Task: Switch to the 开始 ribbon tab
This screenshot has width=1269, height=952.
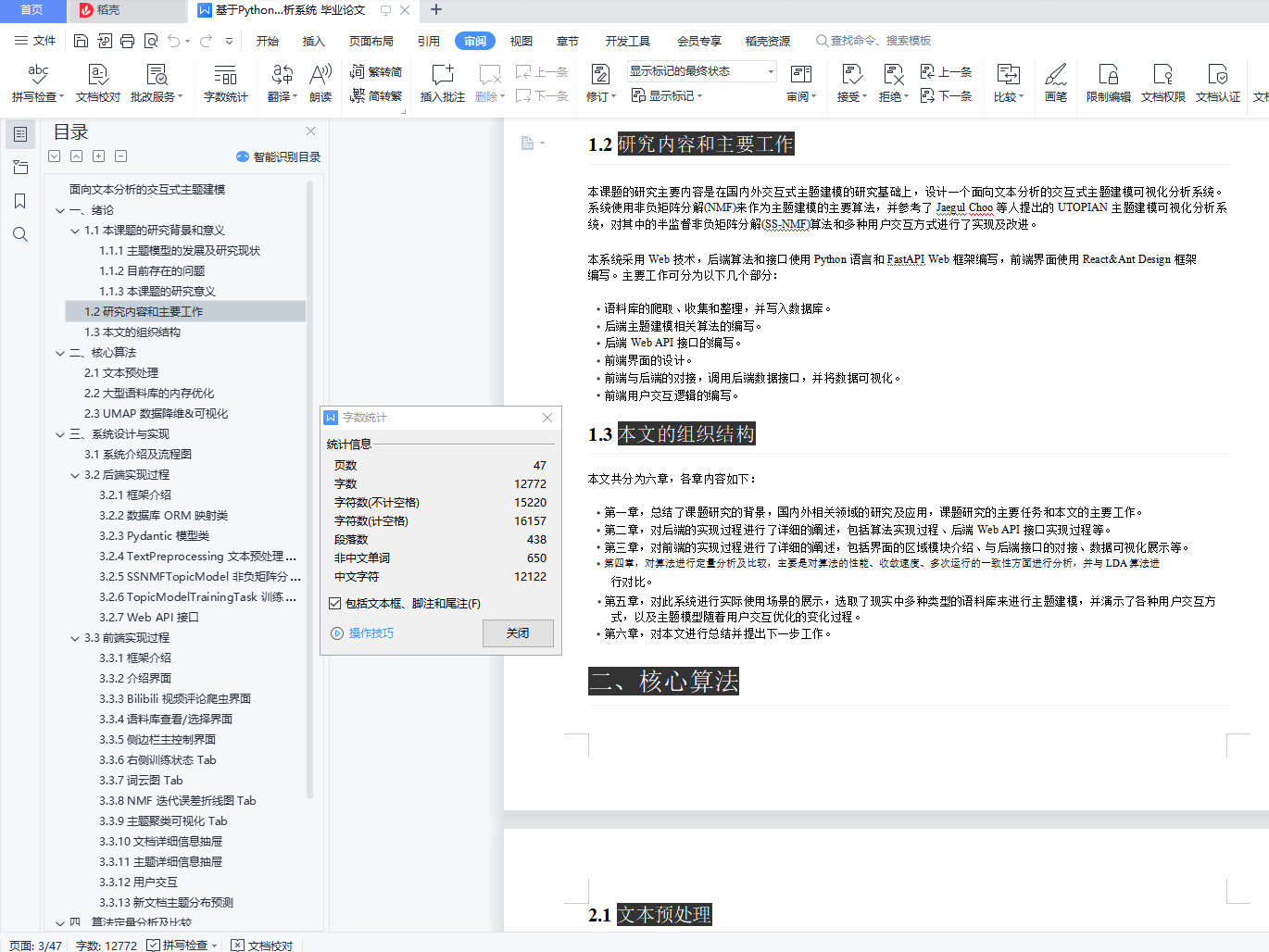Action: point(268,41)
